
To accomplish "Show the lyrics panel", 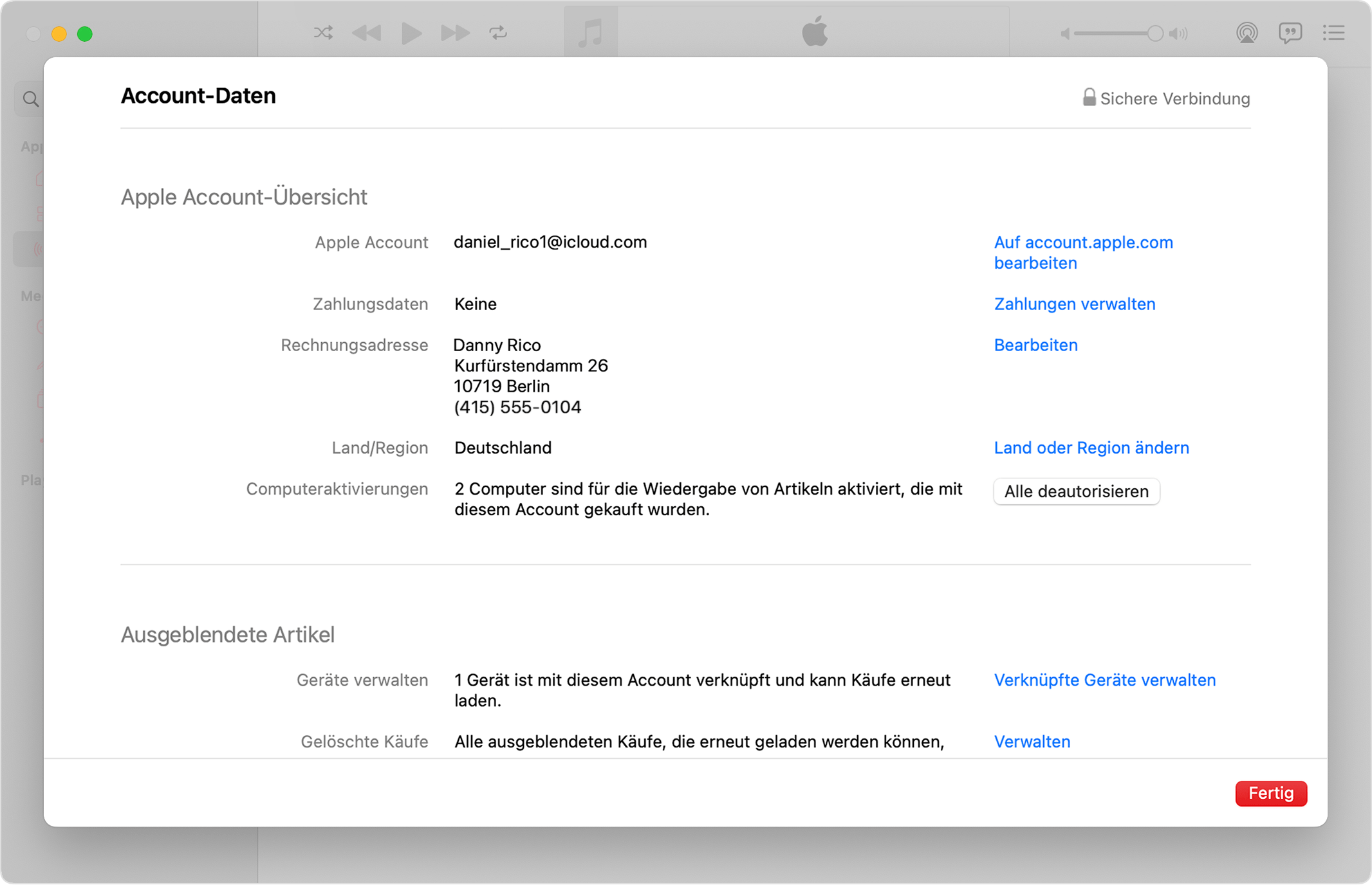I will (1290, 33).
